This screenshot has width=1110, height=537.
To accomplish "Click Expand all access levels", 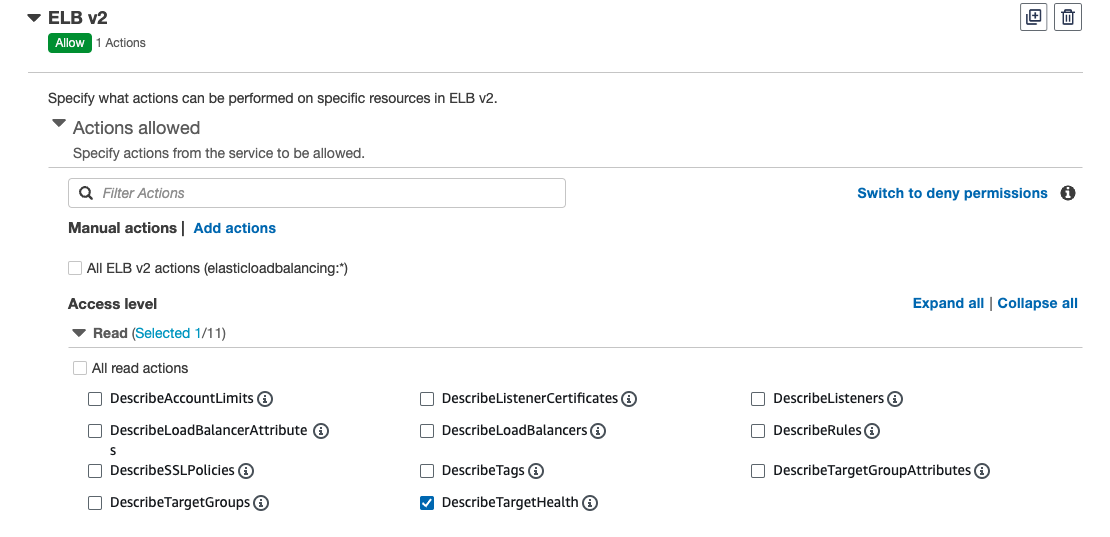I will 948,303.
